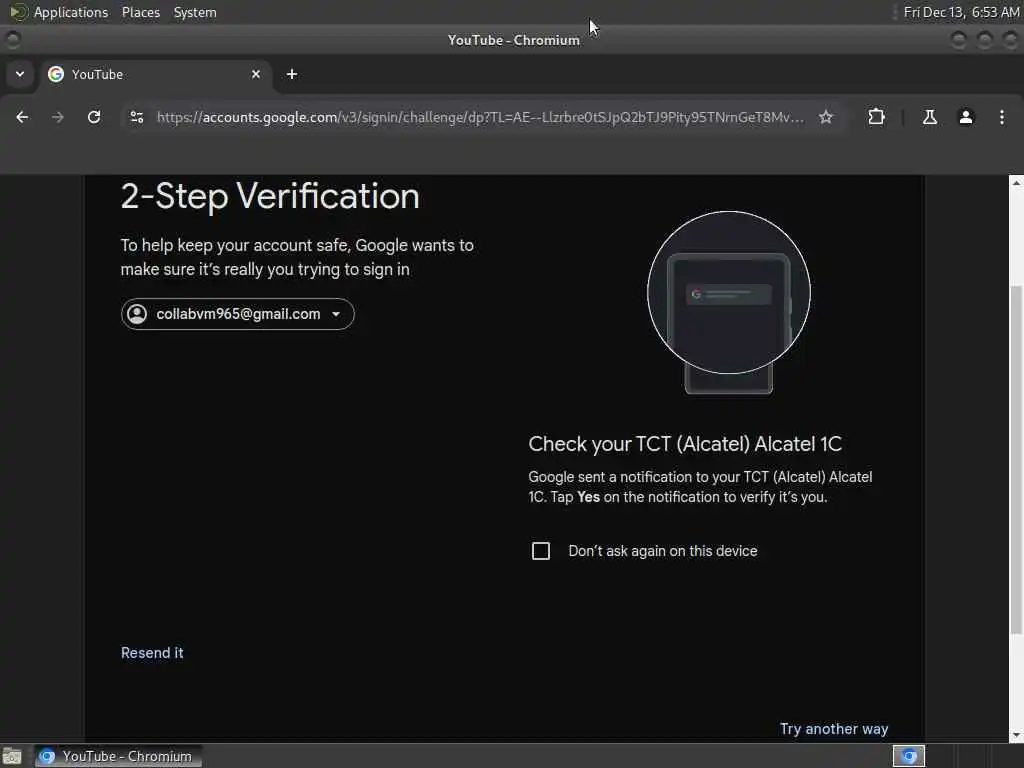Image resolution: width=1024 pixels, height=768 pixels.
Task: Click the window menu button in title bar
Action: point(12,40)
